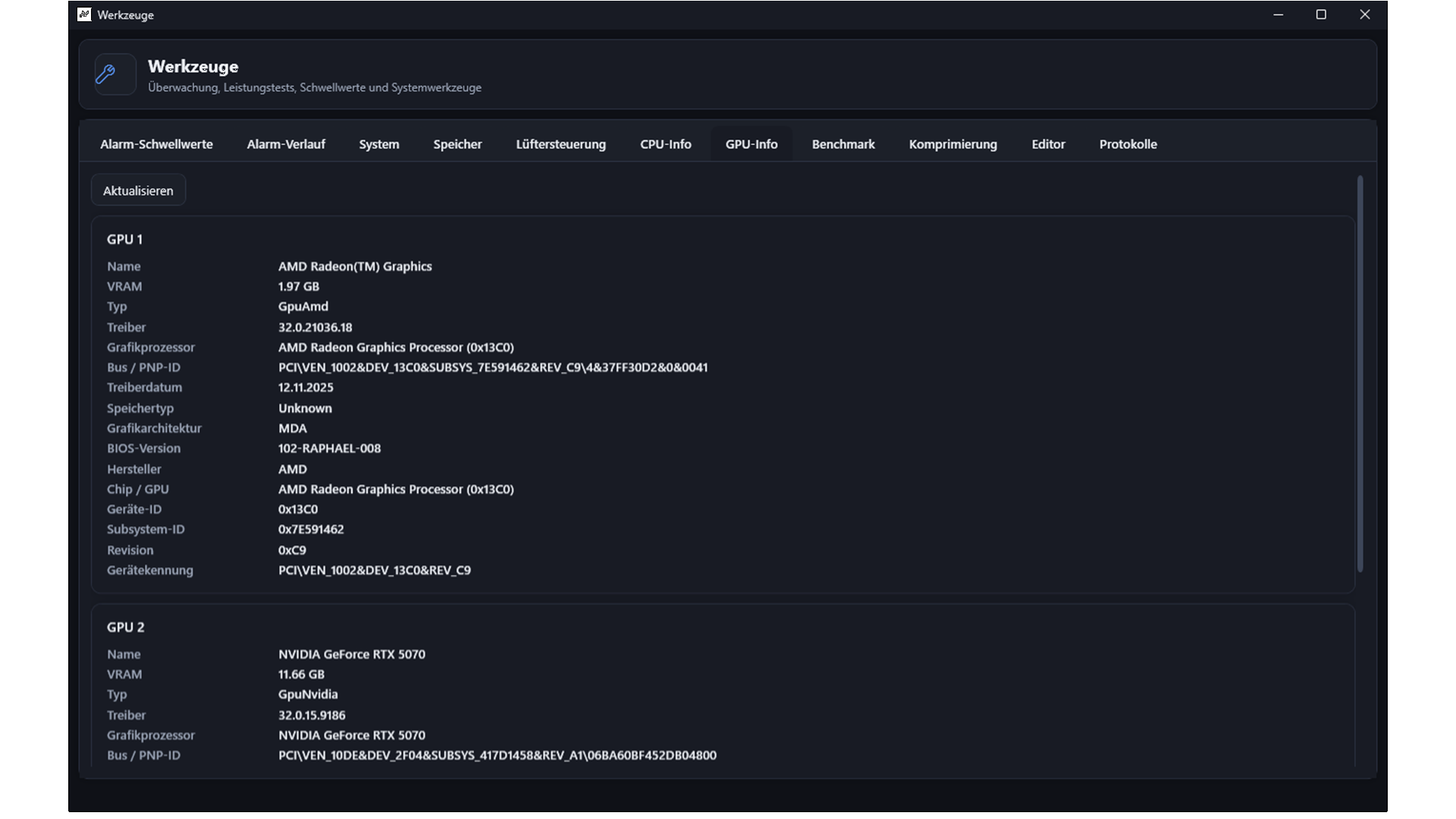Screen dimensions: 1456x819
Task: Select the Editor tab
Action: tap(1048, 144)
